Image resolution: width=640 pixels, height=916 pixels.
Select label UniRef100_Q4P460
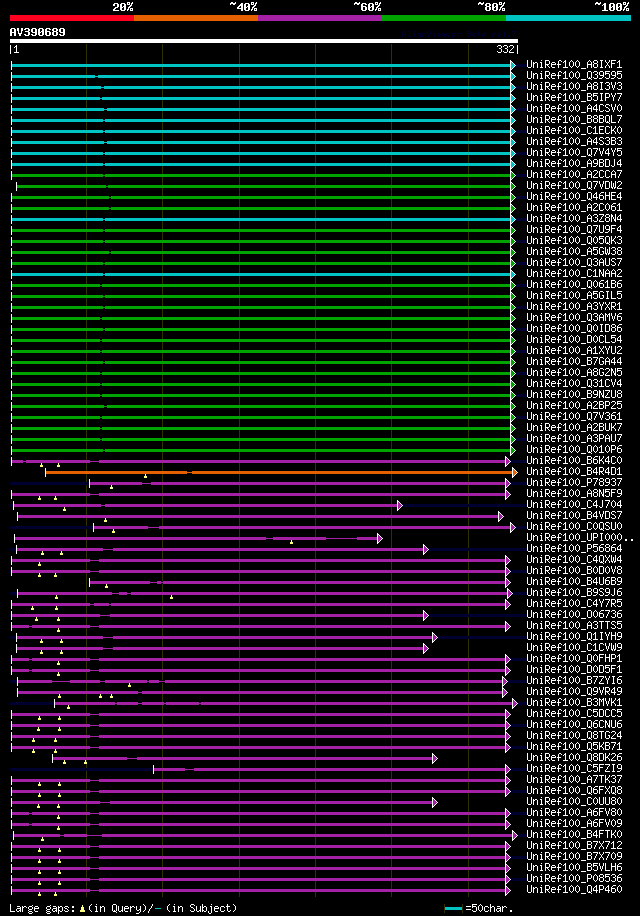(x=574, y=889)
